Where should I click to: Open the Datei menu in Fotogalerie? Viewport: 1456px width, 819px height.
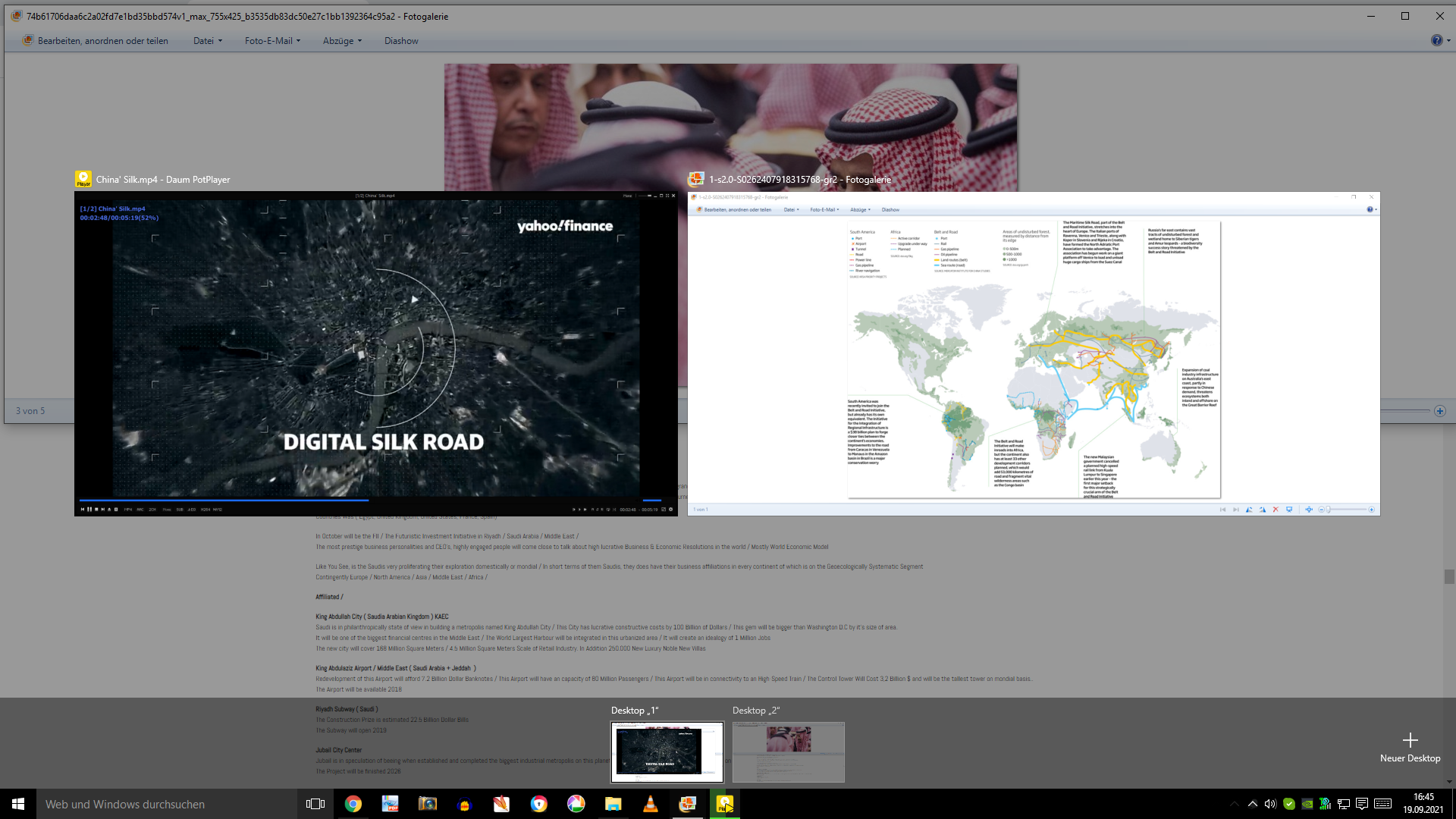coord(208,41)
